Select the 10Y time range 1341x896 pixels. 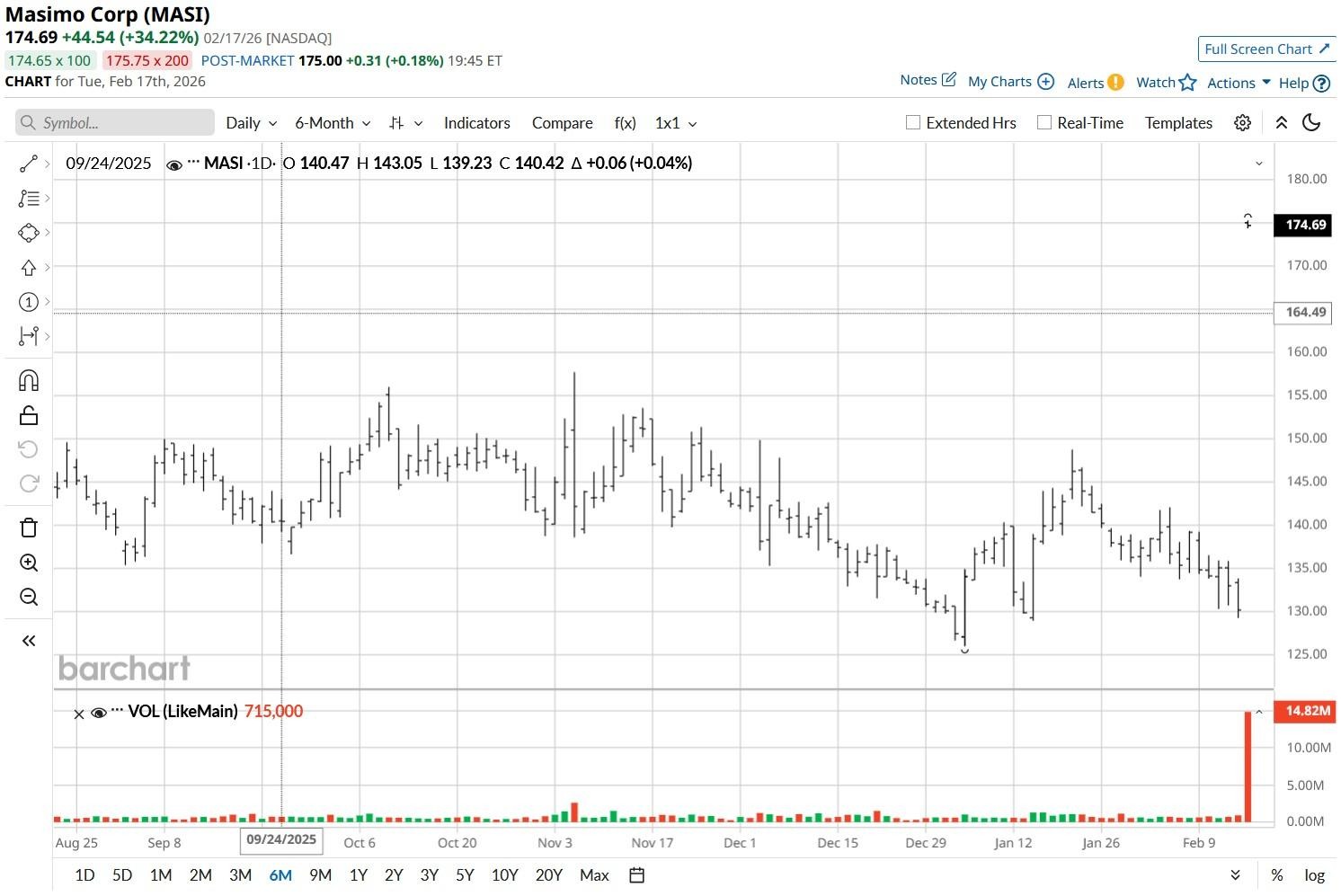pos(504,875)
